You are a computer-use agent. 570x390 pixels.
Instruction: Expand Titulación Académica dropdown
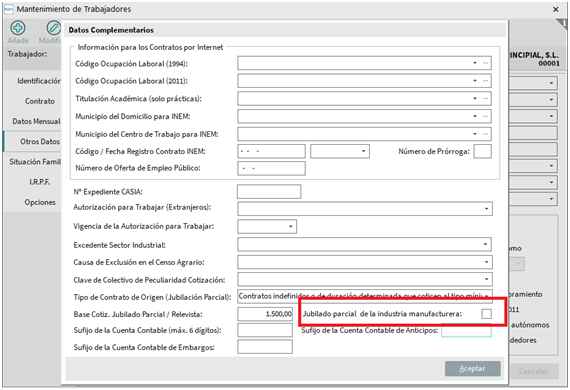pos(475,98)
